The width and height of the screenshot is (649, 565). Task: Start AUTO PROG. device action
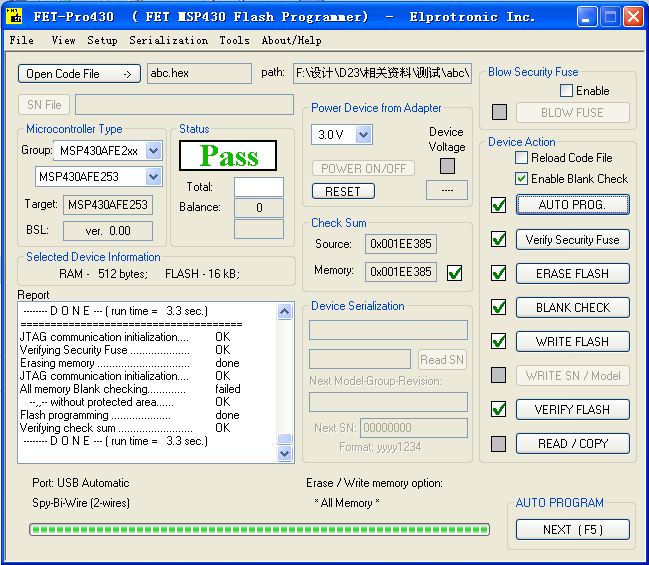pyautogui.click(x=573, y=204)
